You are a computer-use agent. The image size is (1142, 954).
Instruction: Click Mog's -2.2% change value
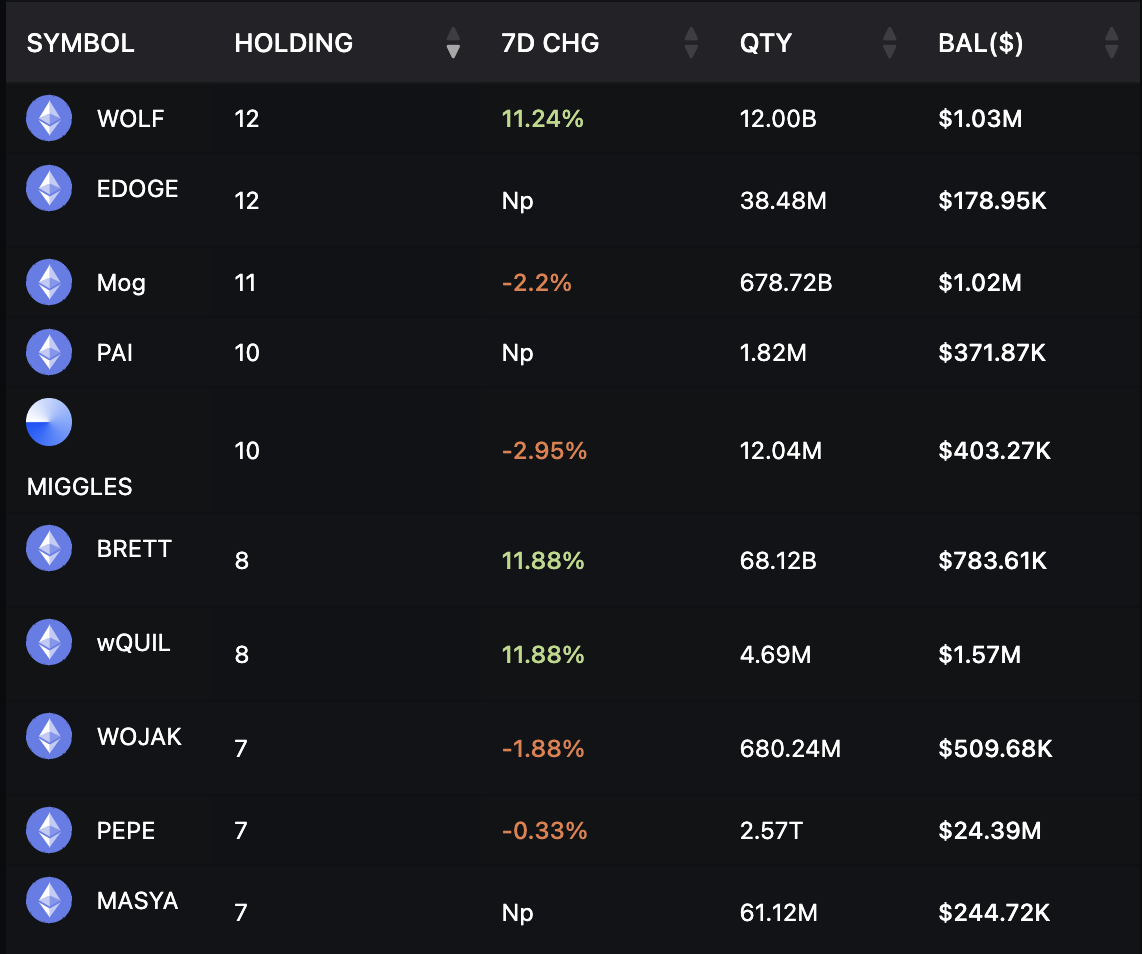click(x=537, y=282)
